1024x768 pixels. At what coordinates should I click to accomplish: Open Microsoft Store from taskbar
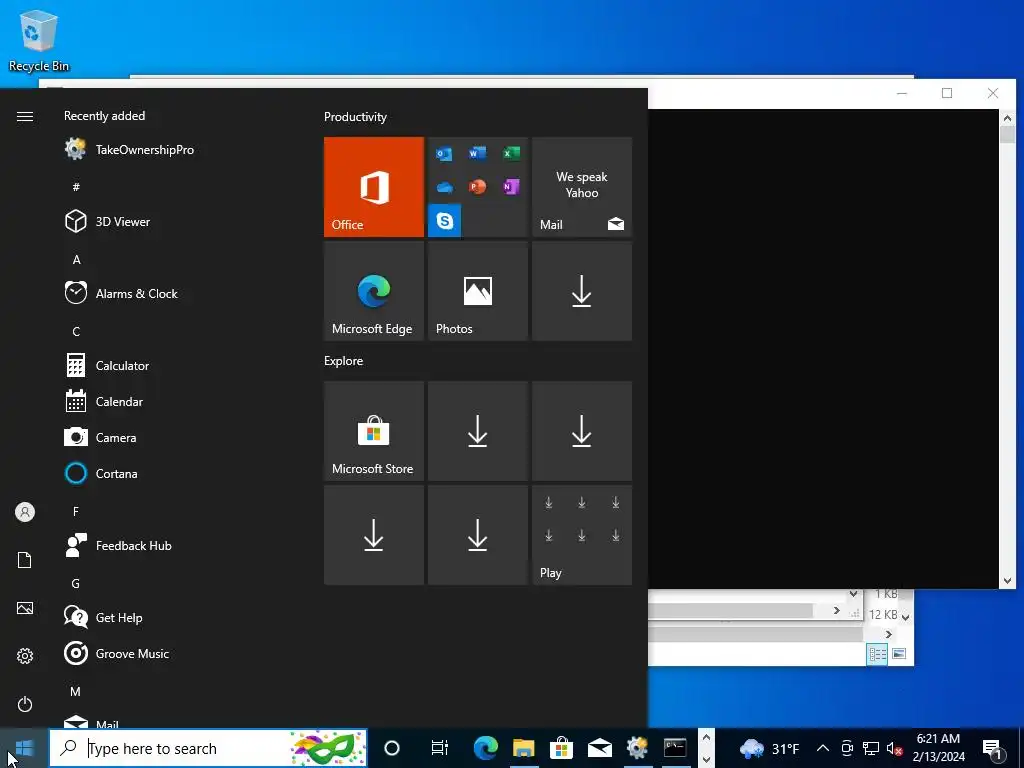click(561, 748)
